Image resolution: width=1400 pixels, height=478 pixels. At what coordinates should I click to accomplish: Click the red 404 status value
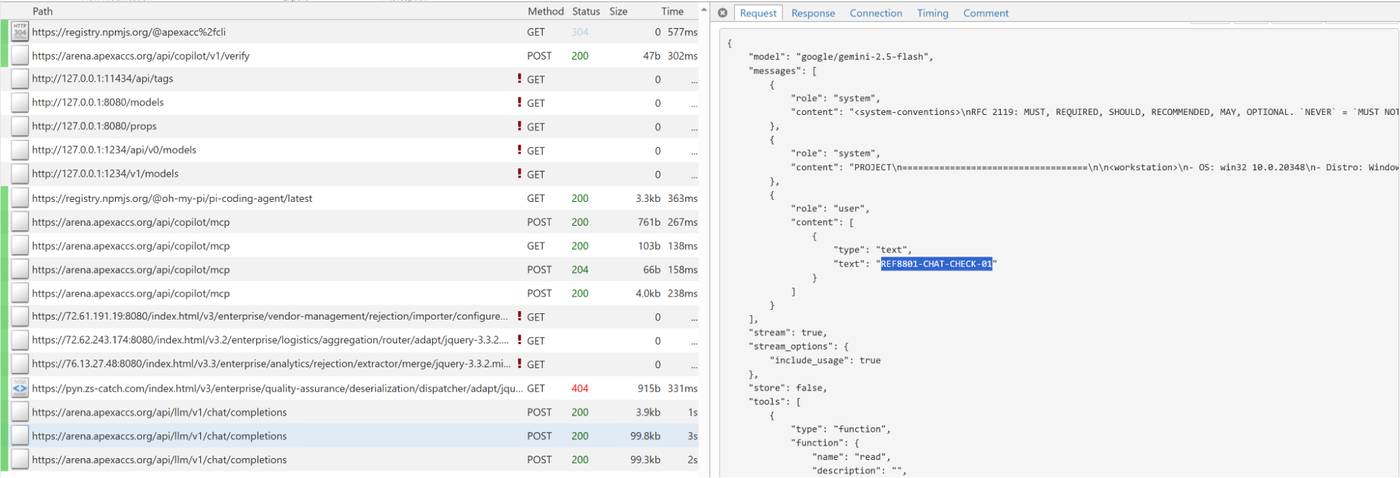(580, 388)
